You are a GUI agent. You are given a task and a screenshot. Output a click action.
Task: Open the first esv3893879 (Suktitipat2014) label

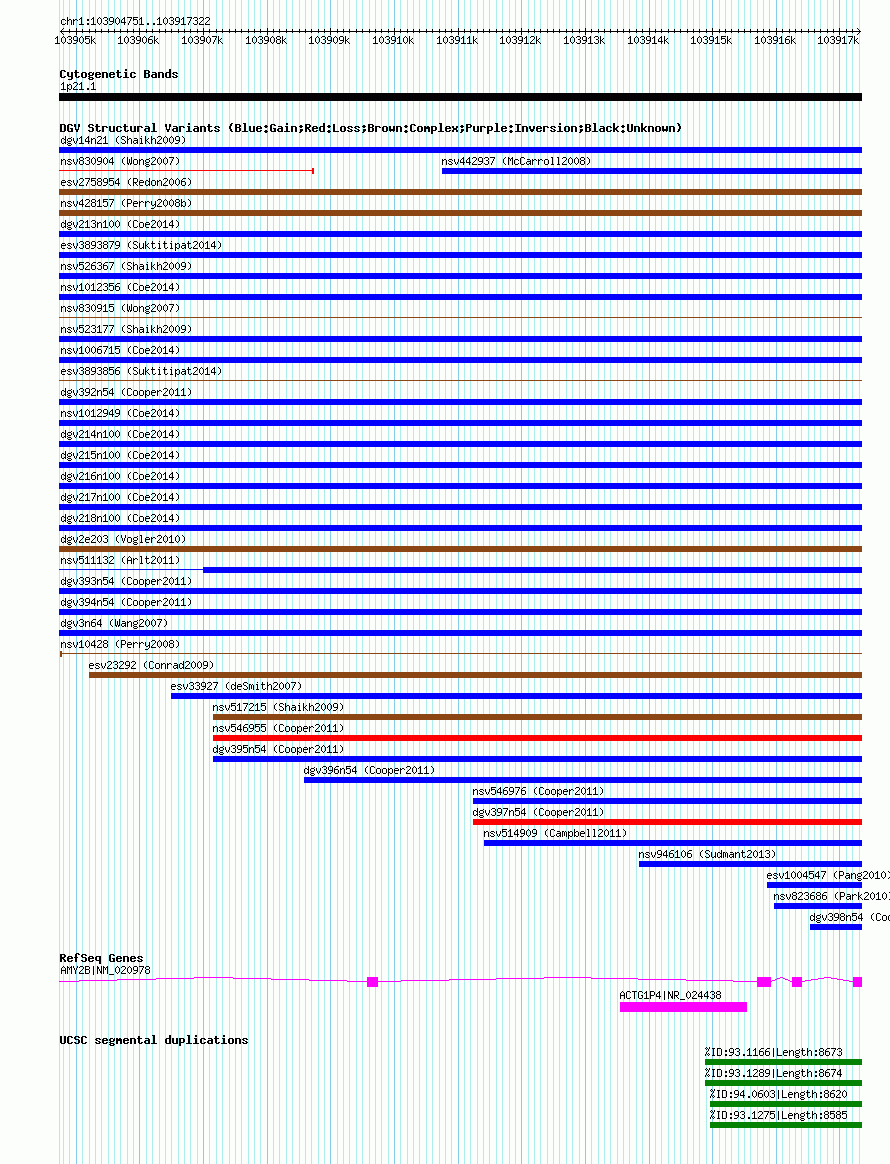(x=141, y=245)
